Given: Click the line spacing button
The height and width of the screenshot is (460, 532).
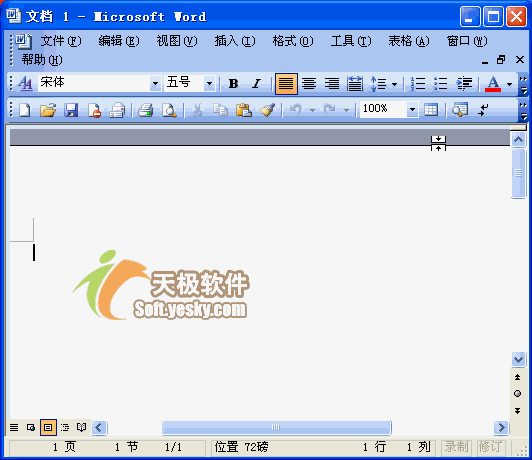Looking at the screenshot, I should coord(379,83).
